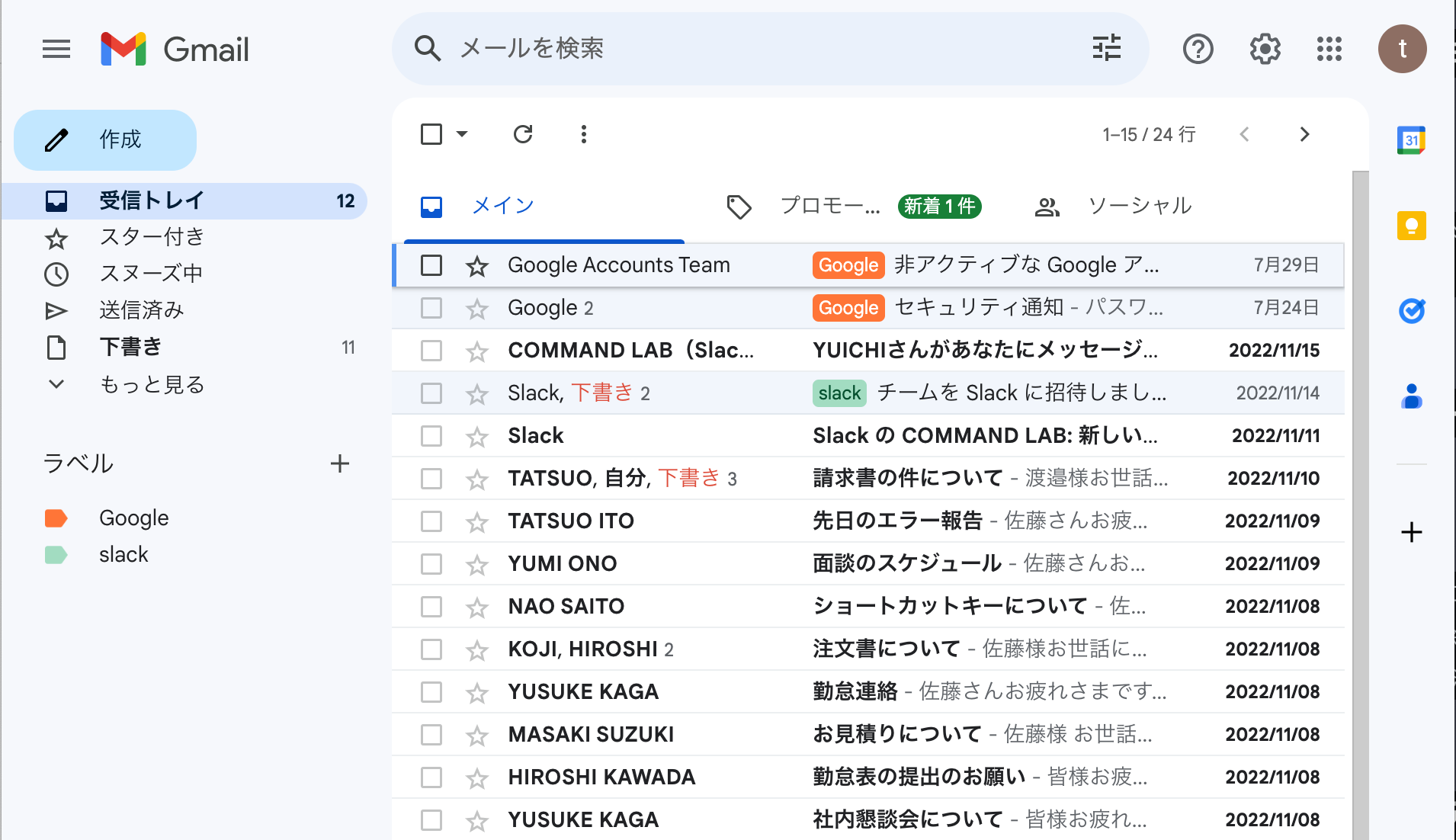Check the Google 2 email checkbox
This screenshot has width=1456, height=840.
[431, 308]
